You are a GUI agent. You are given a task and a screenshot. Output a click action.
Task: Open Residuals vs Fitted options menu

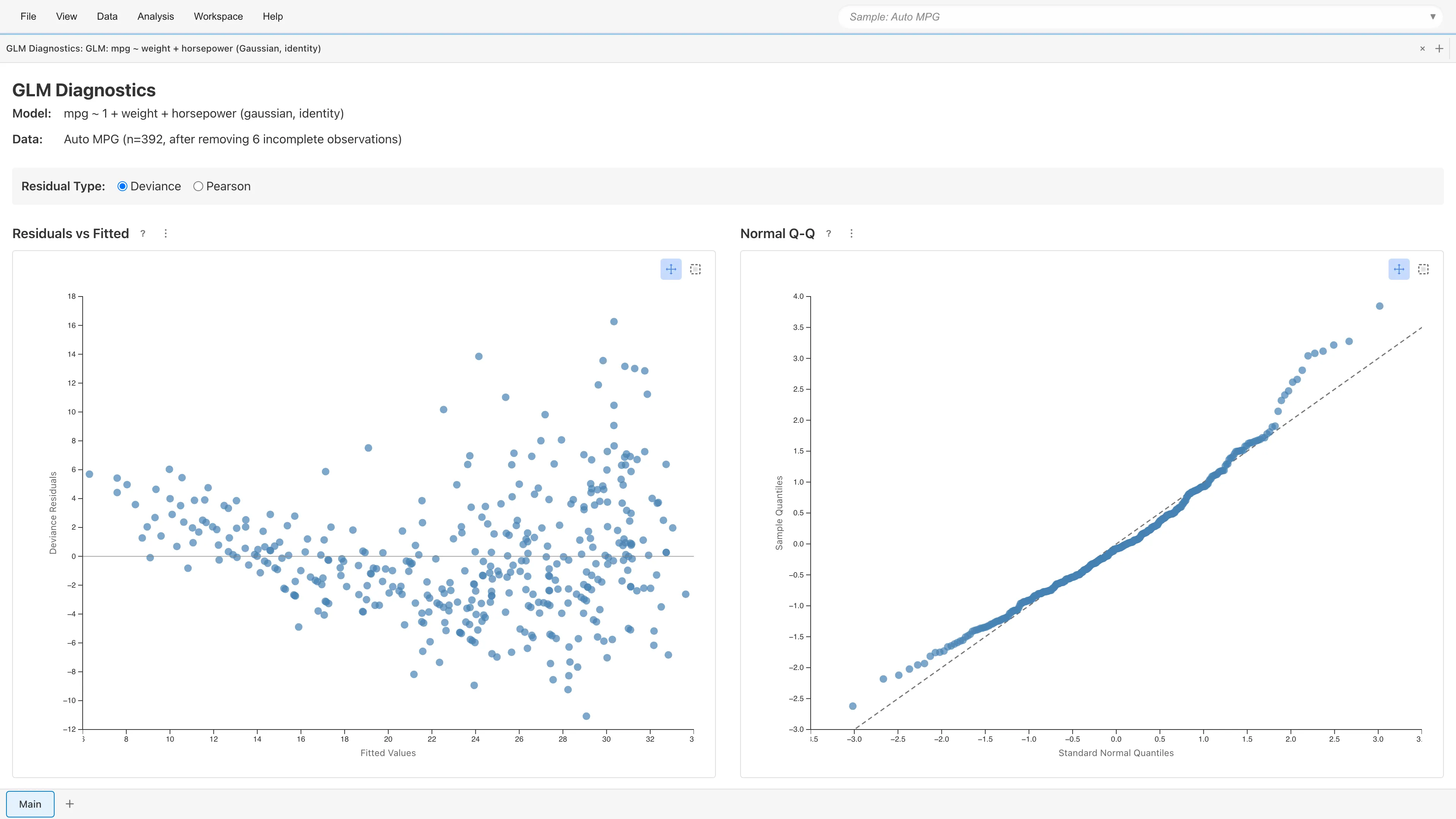(166, 234)
